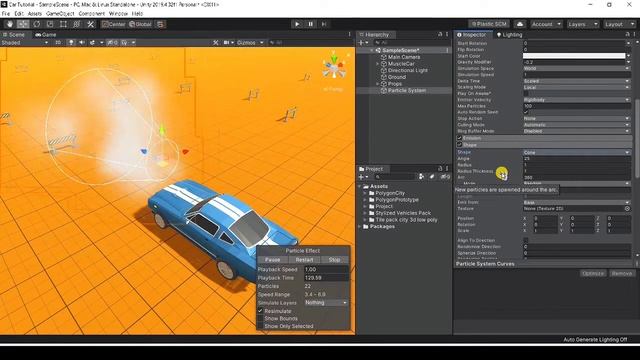Toggle scene audio speaker icon
This screenshot has height=360, width=640.
(x=82, y=42)
